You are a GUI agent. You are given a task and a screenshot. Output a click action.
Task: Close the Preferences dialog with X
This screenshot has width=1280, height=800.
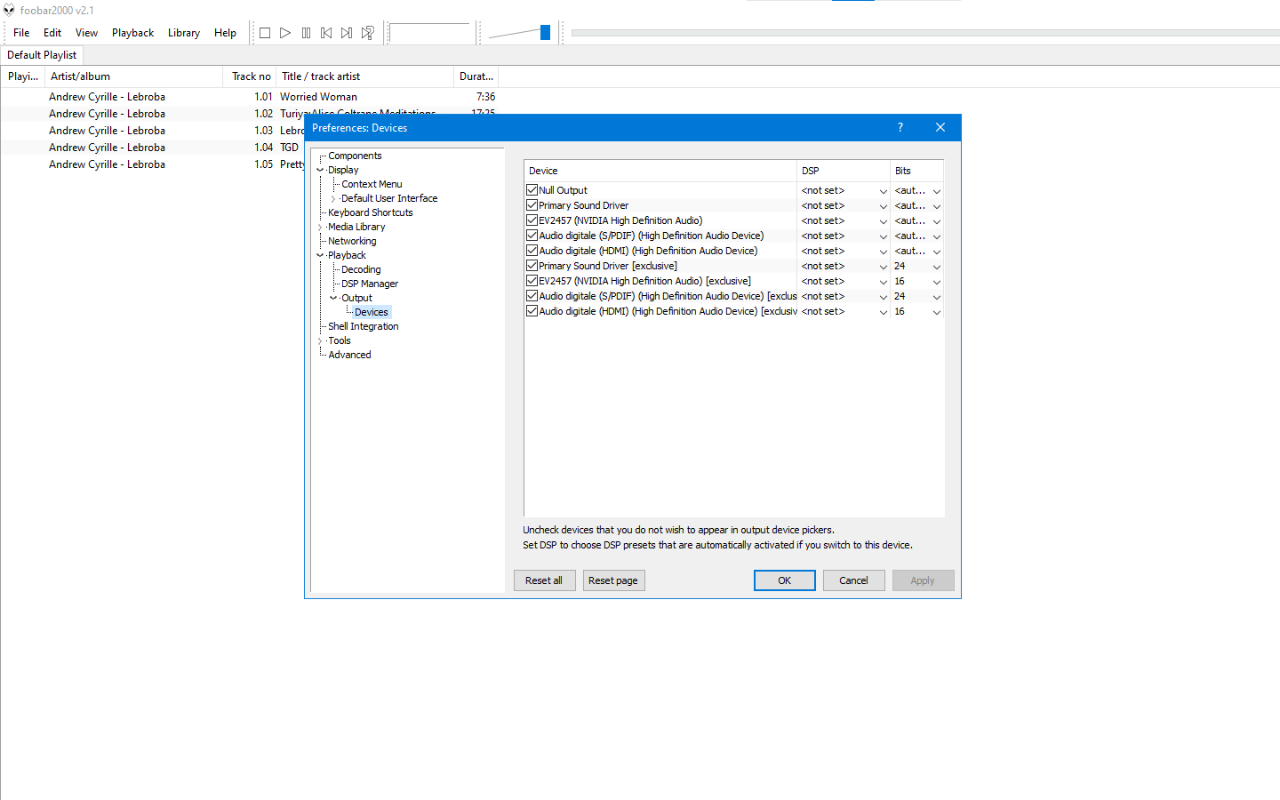(x=940, y=127)
